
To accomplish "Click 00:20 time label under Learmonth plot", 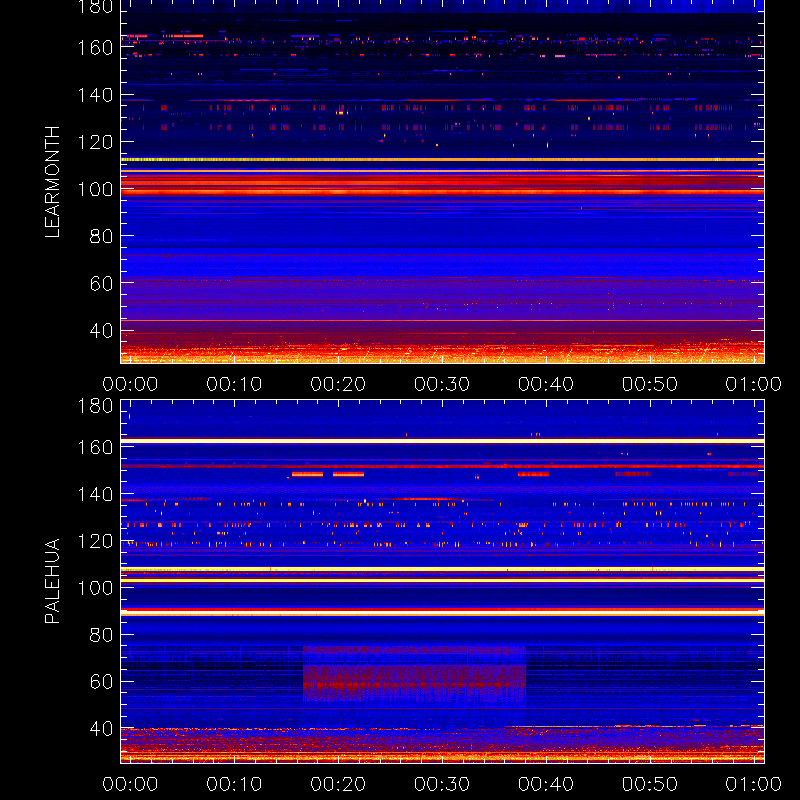I will [x=338, y=384].
